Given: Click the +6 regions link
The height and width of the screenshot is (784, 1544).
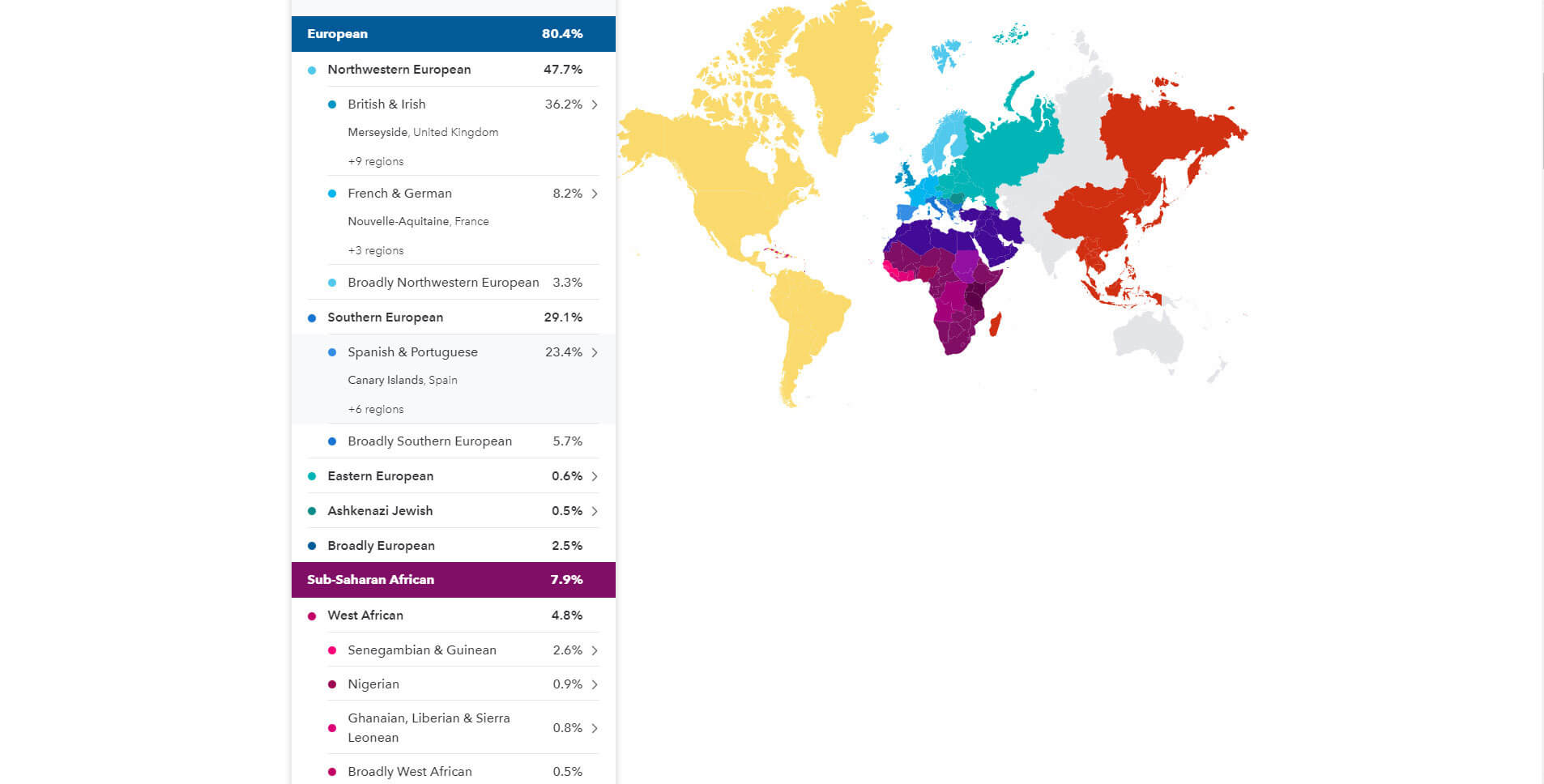Looking at the screenshot, I should coord(375,409).
